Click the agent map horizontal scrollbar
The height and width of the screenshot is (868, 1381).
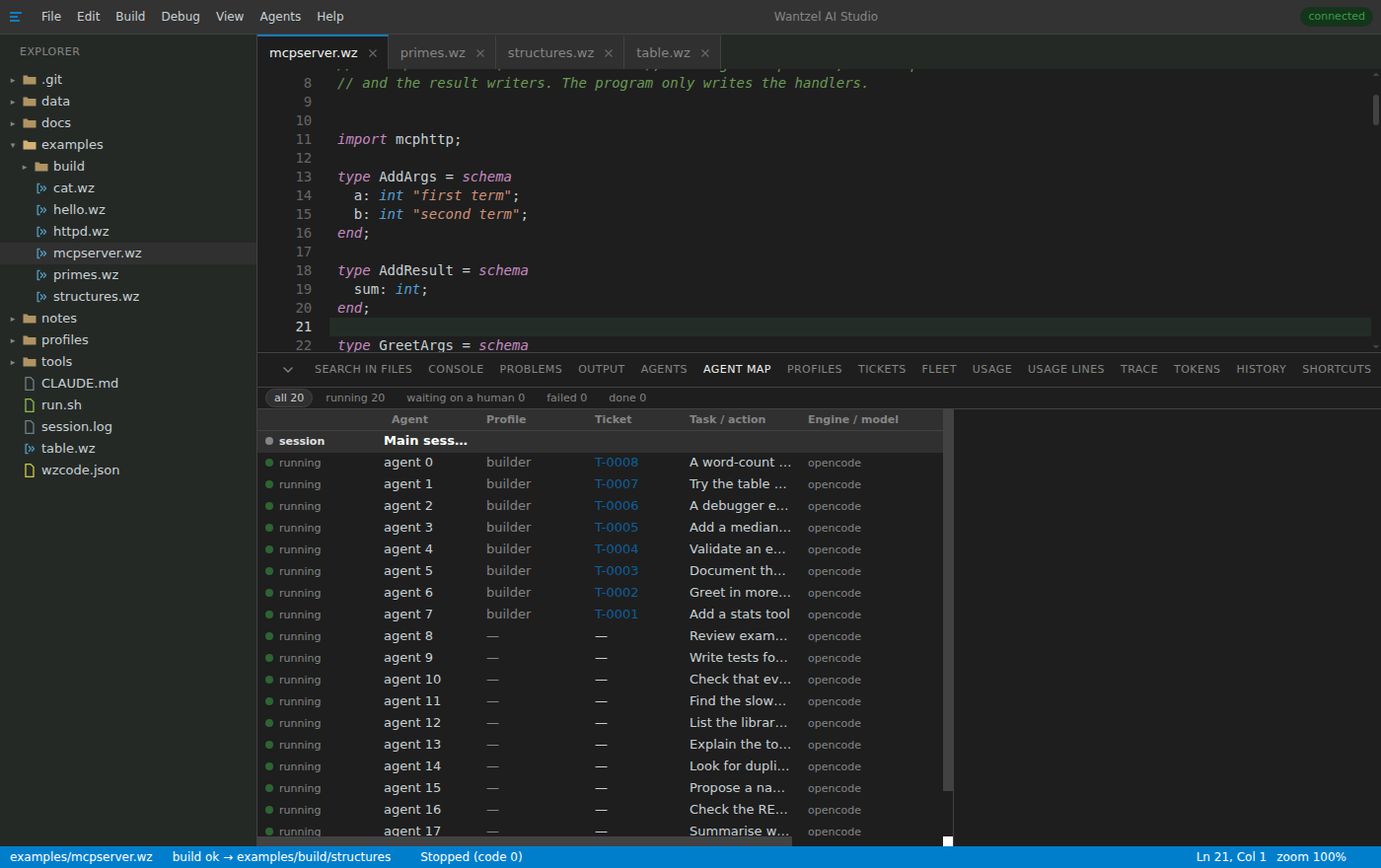point(524,841)
